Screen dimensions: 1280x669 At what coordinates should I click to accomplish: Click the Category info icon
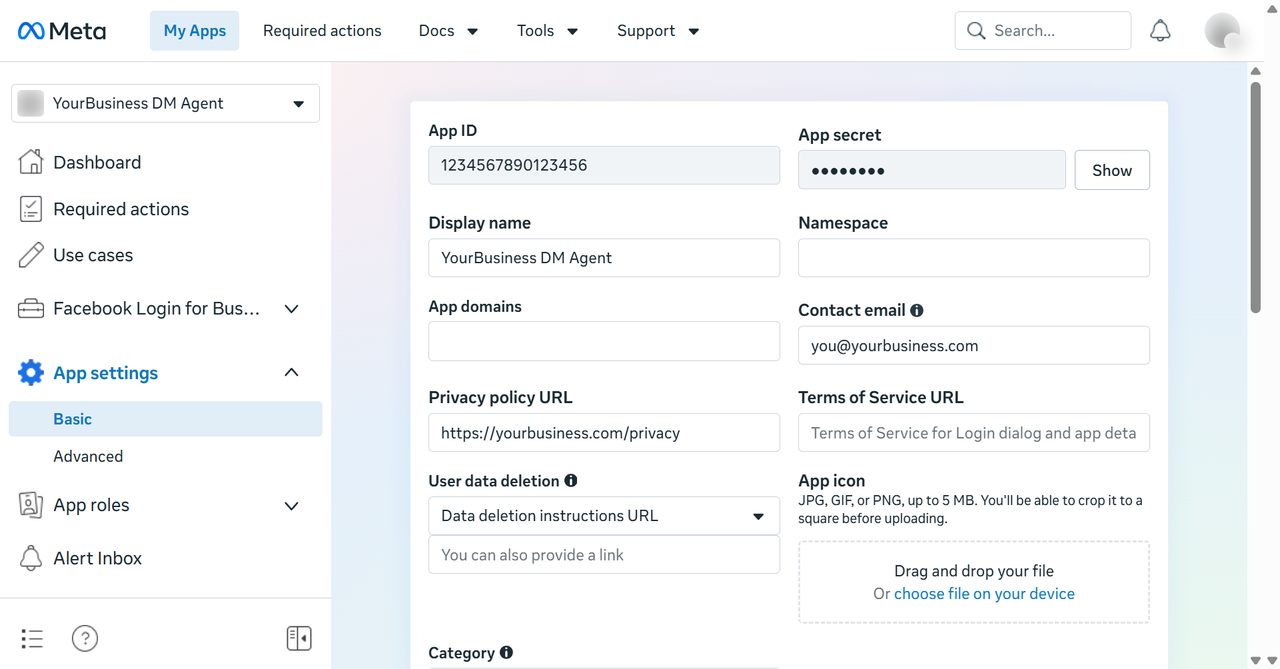coord(506,653)
